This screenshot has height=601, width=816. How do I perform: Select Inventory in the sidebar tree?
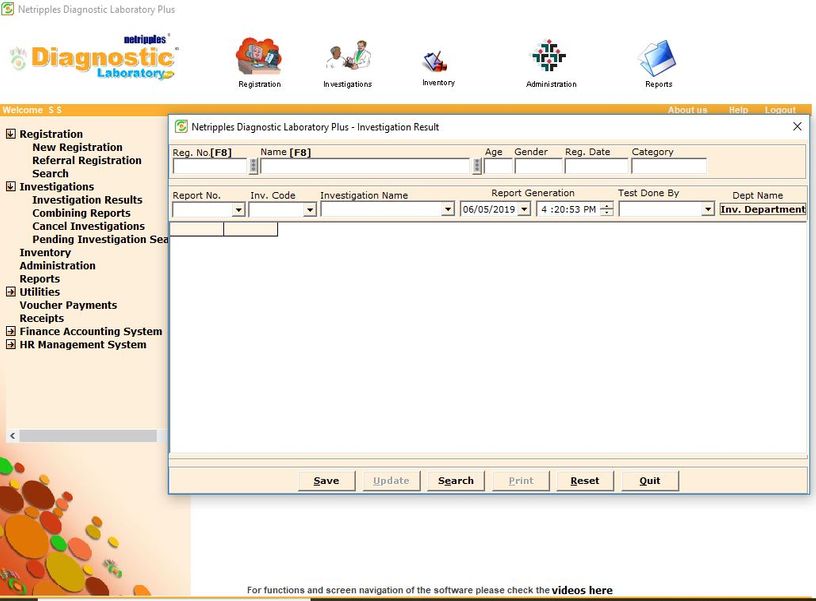pyautogui.click(x=45, y=252)
